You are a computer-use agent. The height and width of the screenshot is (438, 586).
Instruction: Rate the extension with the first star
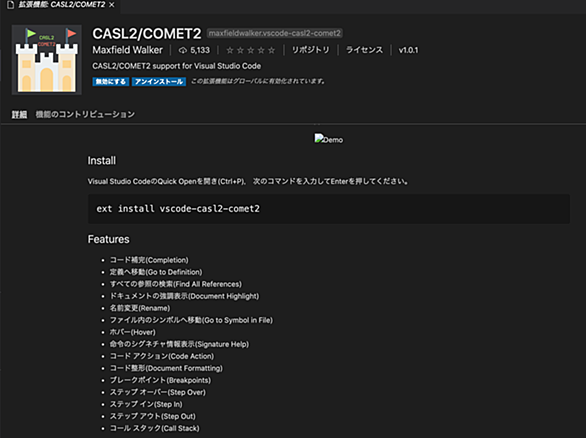230,50
